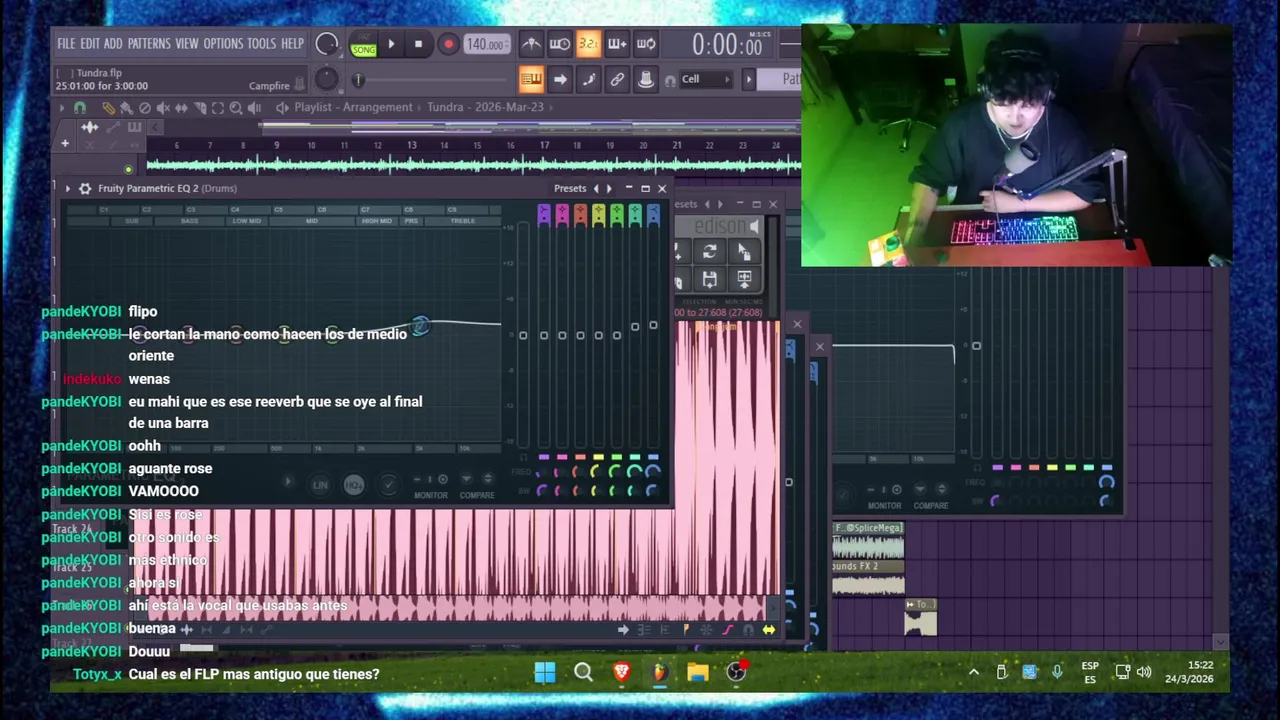Screen dimensions: 1280x720
Task: Select next preset arrow in Parametric EQ 2
Action: coord(609,188)
